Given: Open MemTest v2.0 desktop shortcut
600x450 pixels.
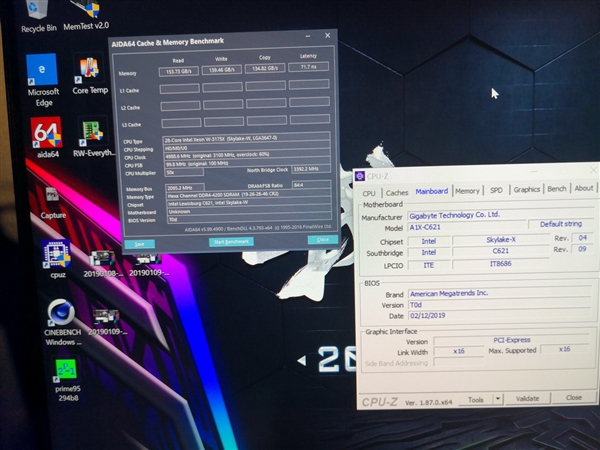Looking at the screenshot, I should coord(86,15).
